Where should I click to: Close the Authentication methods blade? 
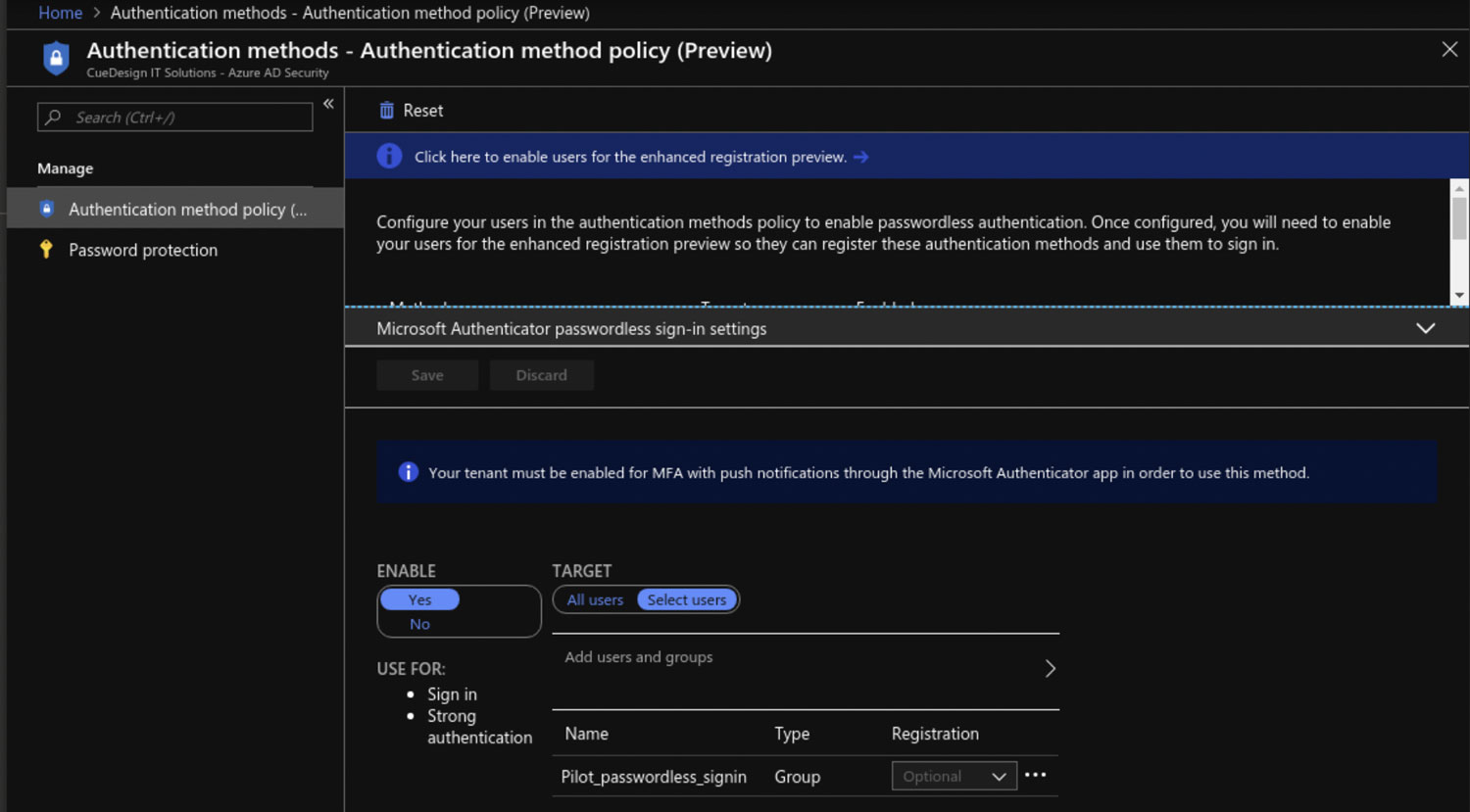[1449, 49]
